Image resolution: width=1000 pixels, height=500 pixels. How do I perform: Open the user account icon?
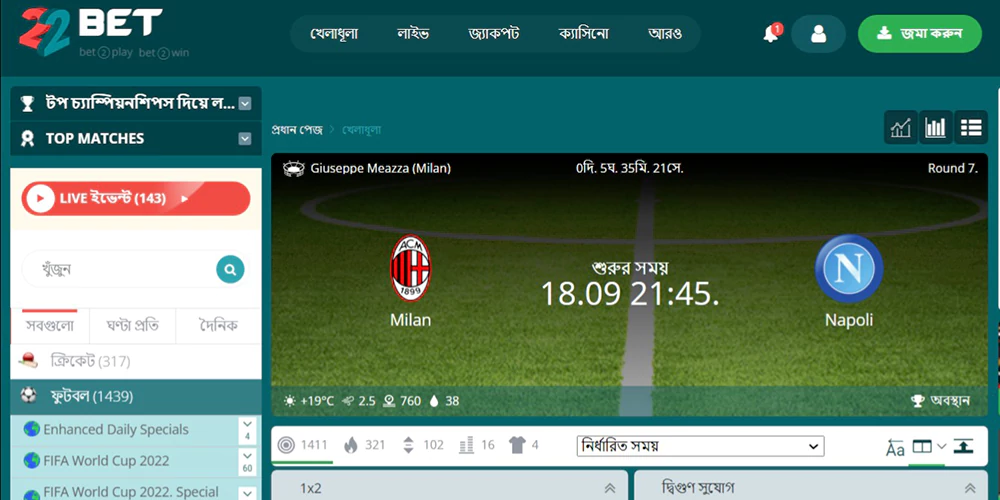point(818,34)
